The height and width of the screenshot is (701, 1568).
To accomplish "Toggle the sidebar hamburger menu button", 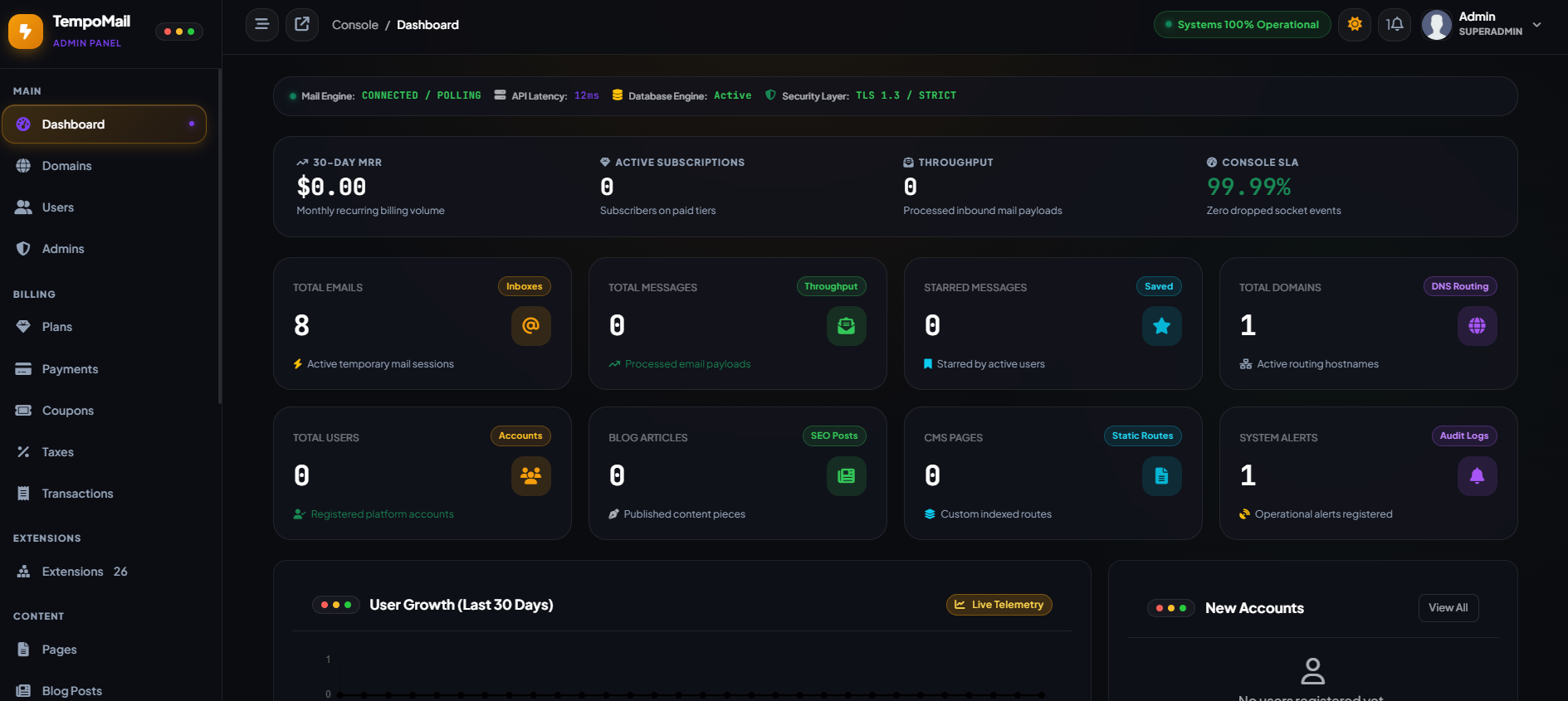I will point(262,24).
